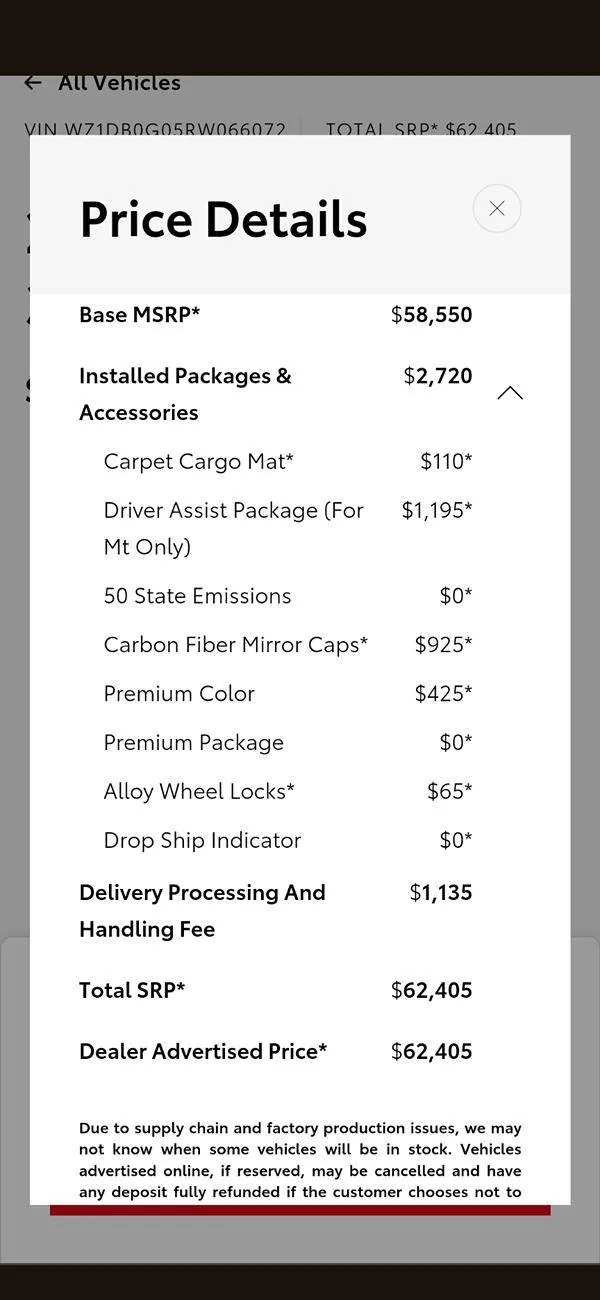Select Carpet Cargo Mat line item
The height and width of the screenshot is (1300, 600).
tap(287, 461)
